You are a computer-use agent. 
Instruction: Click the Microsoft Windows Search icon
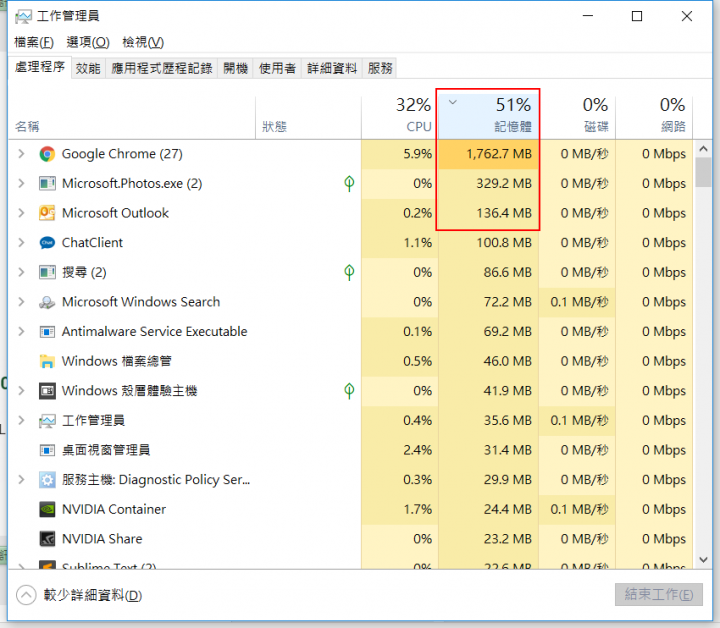tap(47, 302)
